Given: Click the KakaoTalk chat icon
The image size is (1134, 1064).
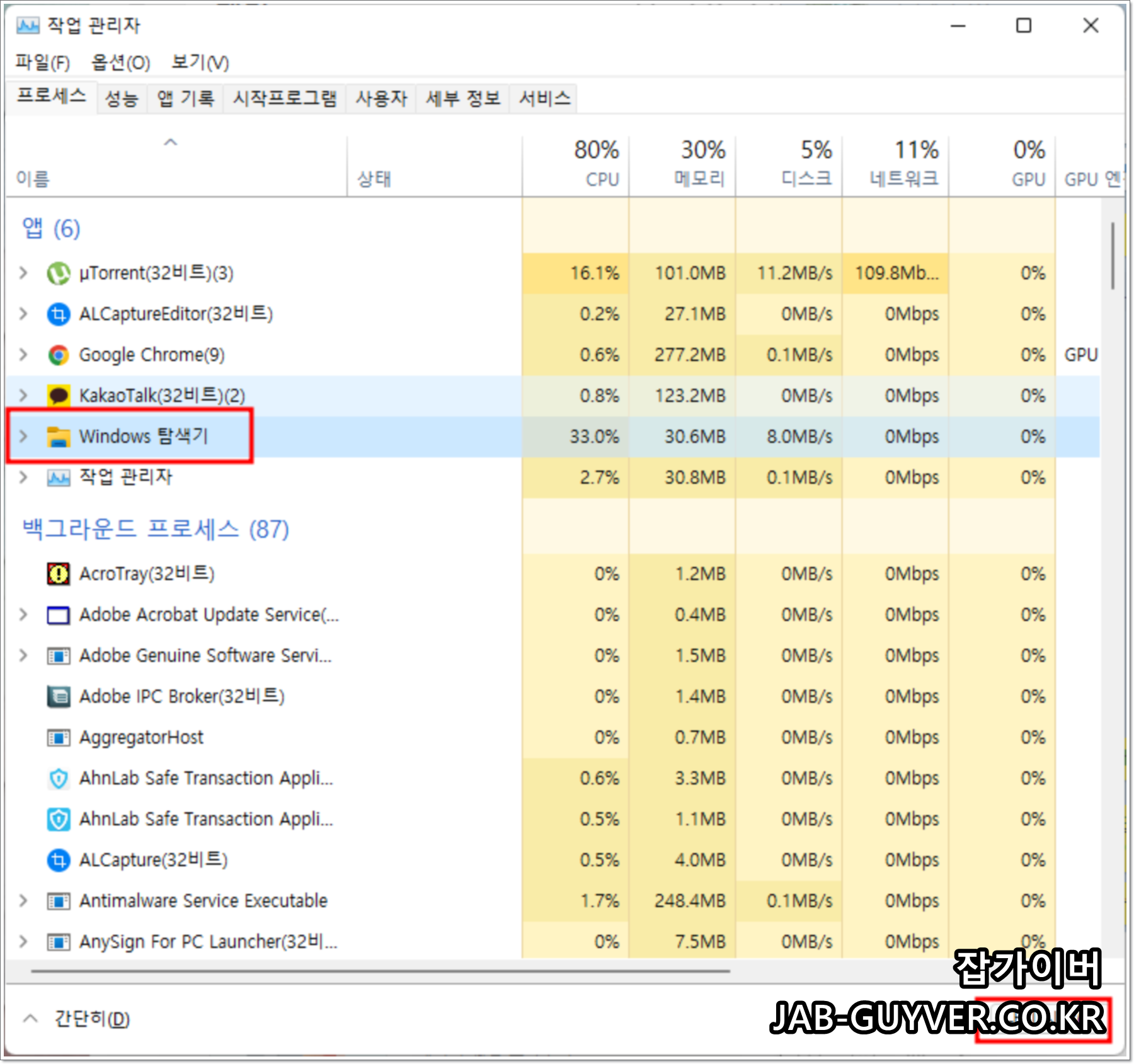Looking at the screenshot, I should pos(58,396).
